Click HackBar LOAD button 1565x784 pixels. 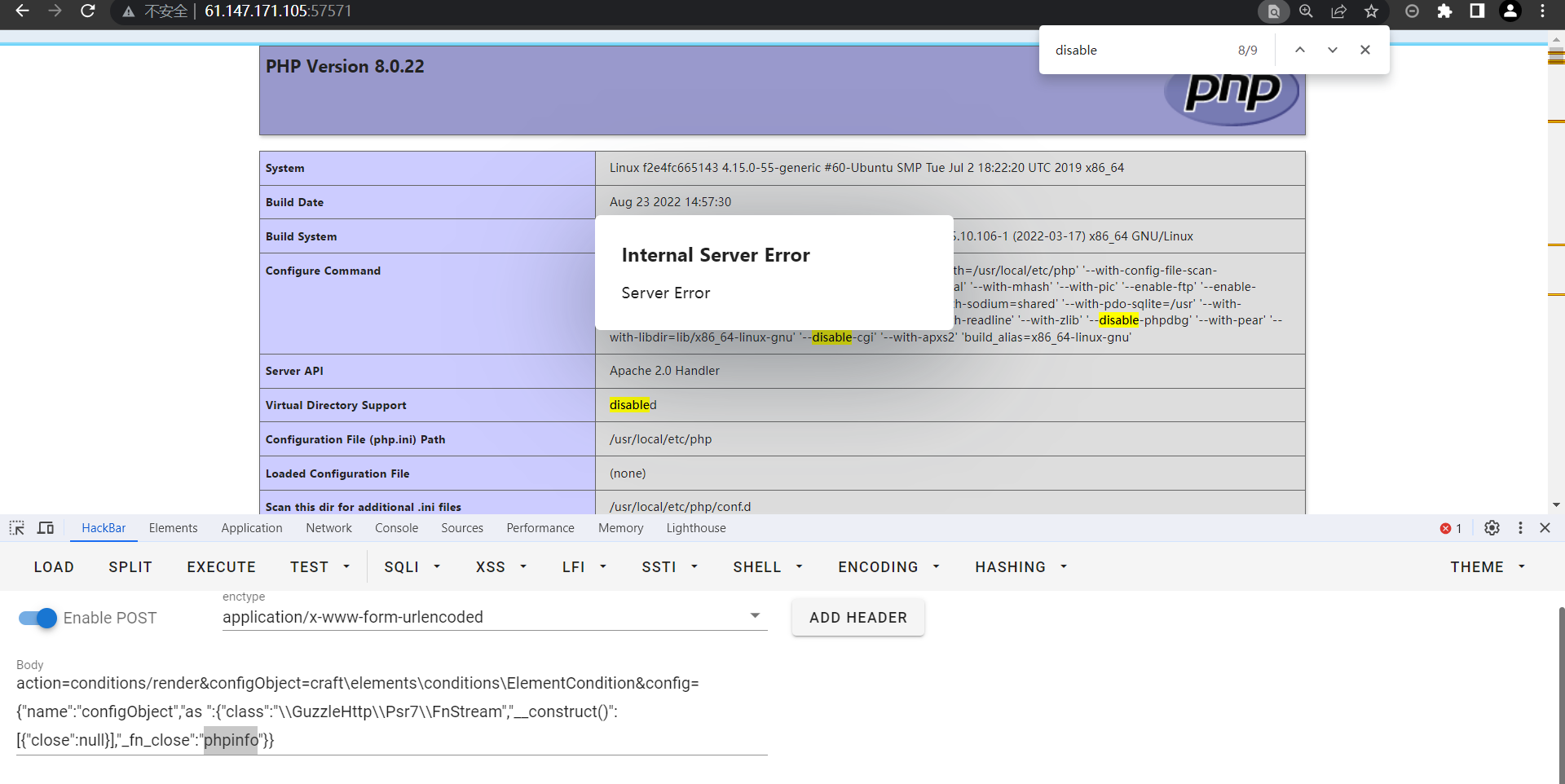pos(54,567)
